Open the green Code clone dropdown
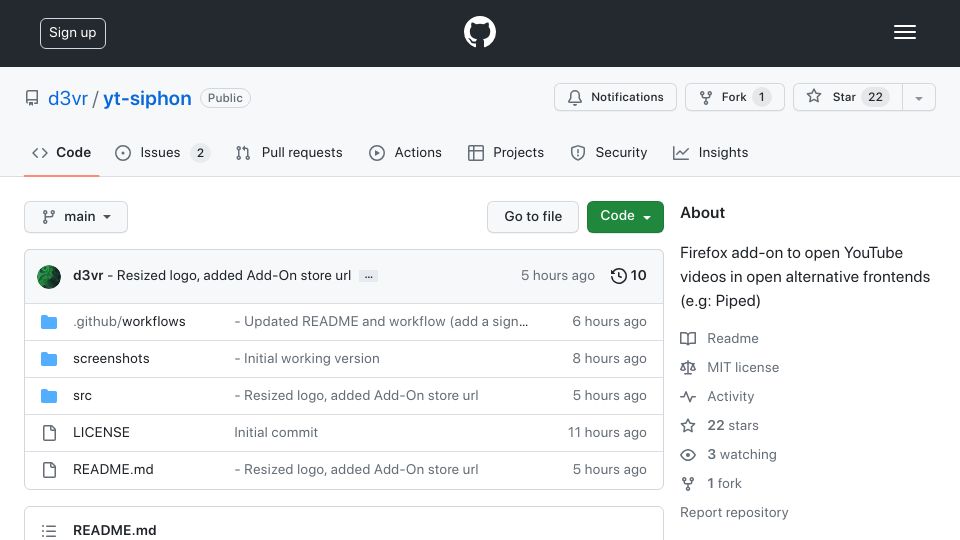This screenshot has height=540, width=960. [x=625, y=217]
